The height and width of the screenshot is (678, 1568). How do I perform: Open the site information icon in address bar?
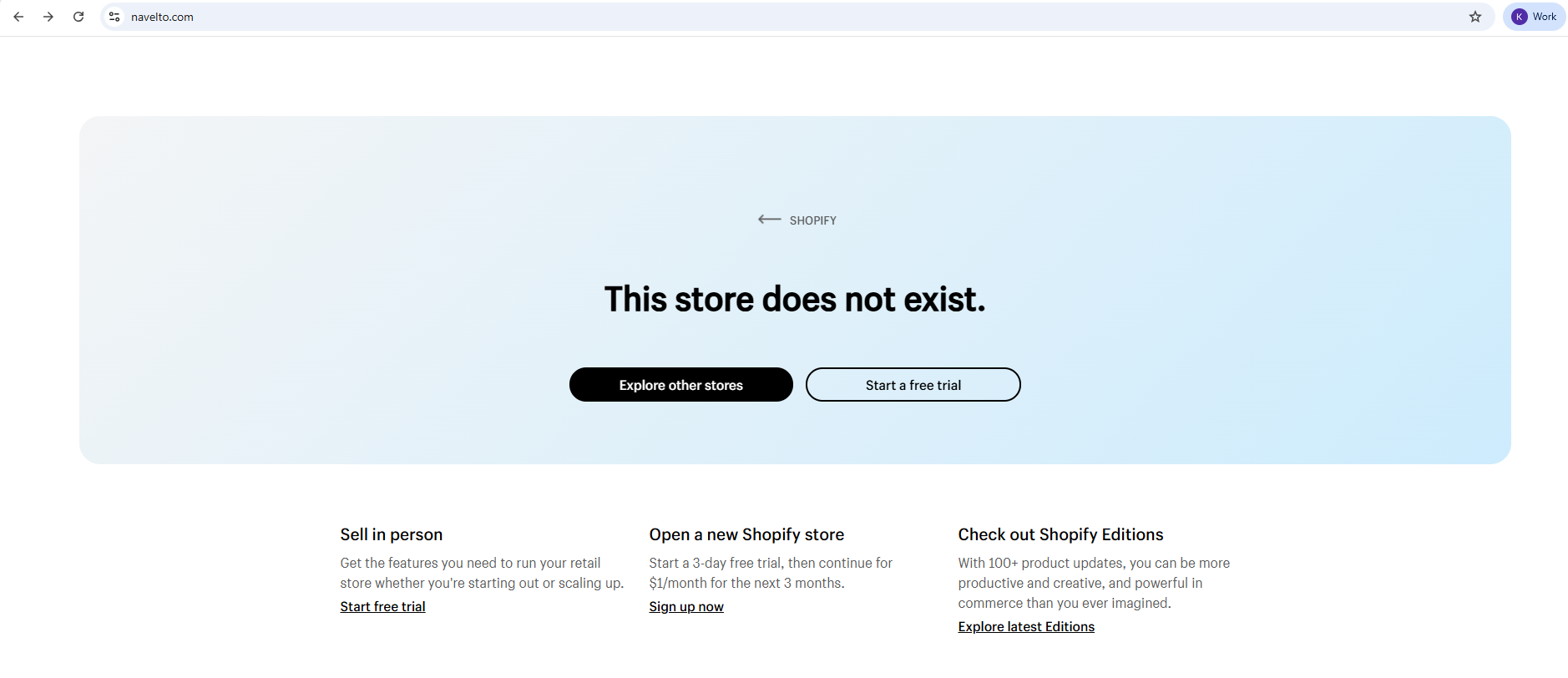pyautogui.click(x=114, y=17)
